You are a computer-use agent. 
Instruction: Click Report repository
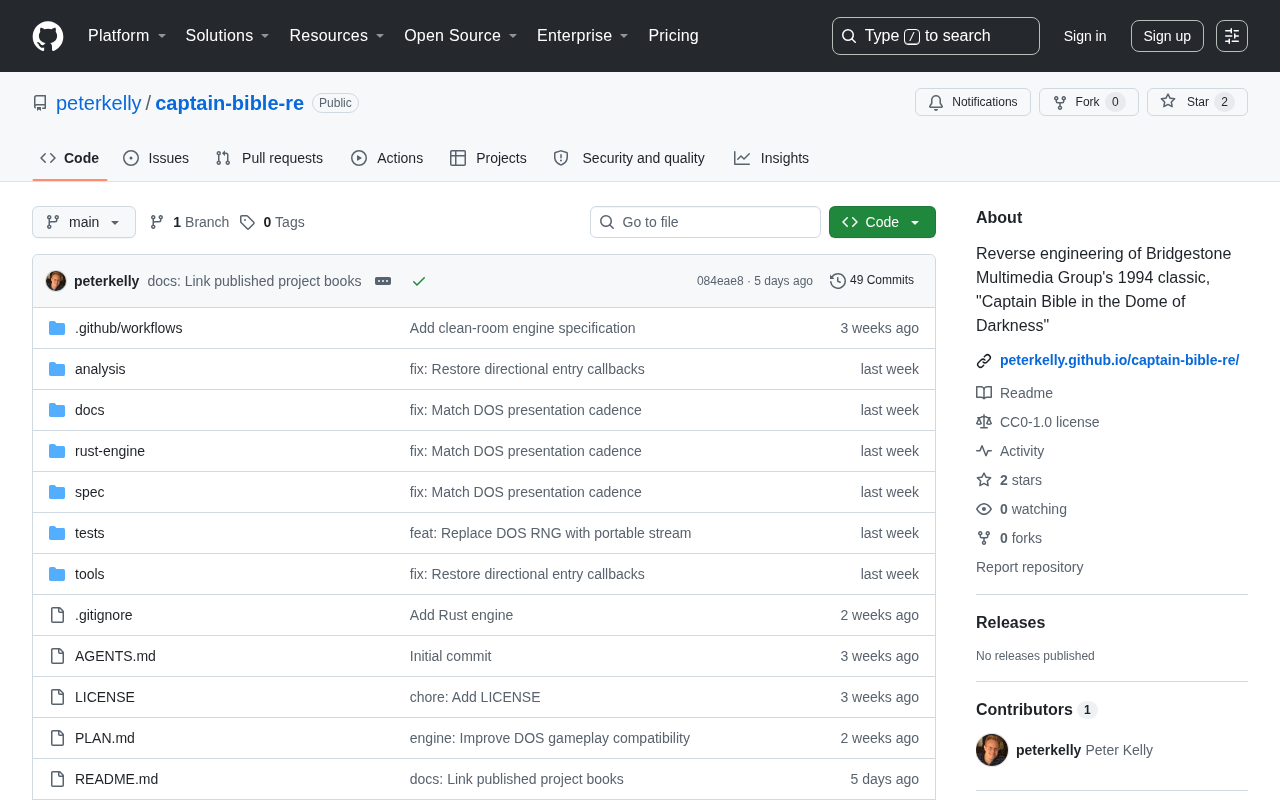tap(1029, 567)
